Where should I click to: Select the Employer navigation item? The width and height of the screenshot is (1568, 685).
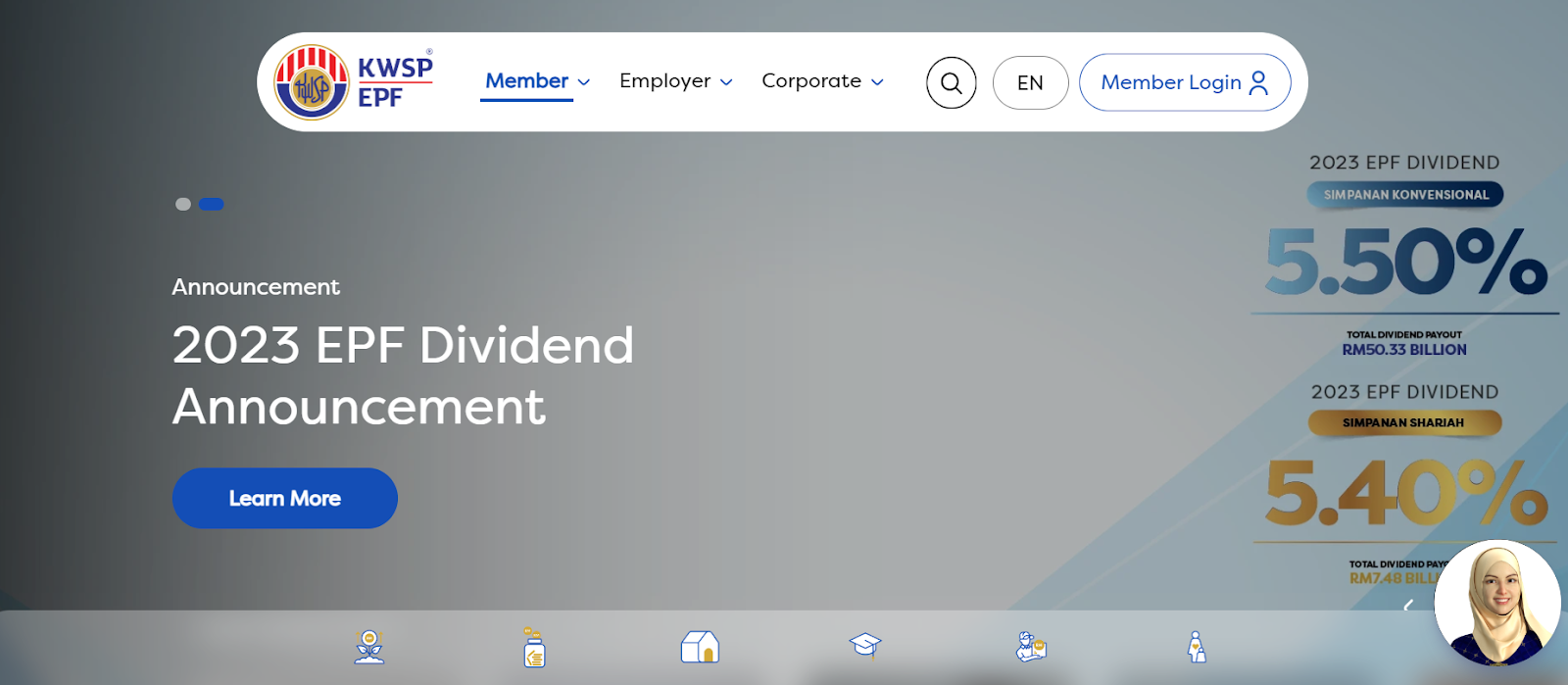(664, 81)
